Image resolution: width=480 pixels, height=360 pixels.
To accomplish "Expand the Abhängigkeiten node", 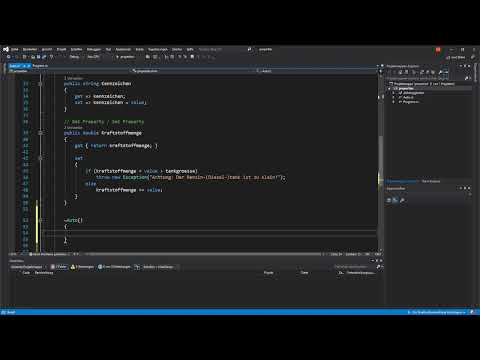I will click(x=394, y=93).
